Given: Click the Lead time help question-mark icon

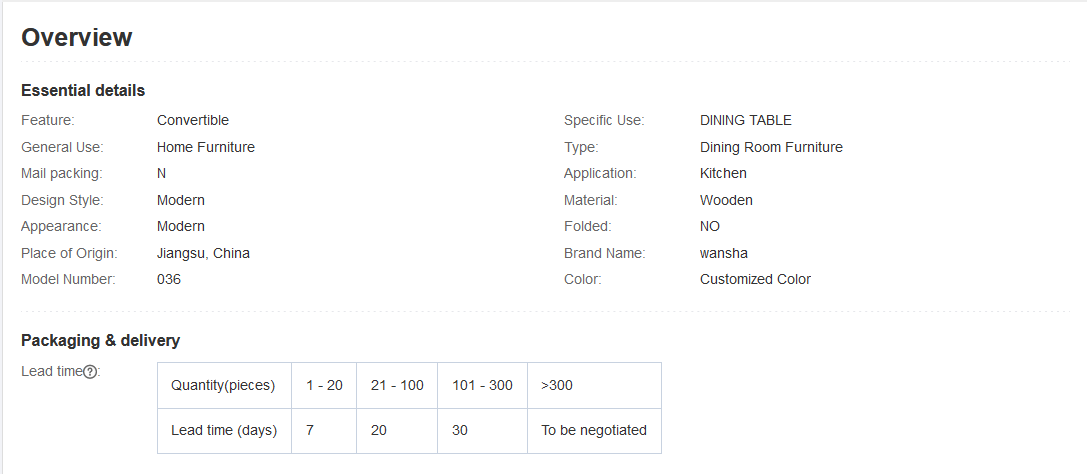Looking at the screenshot, I should pyautogui.click(x=90, y=372).
